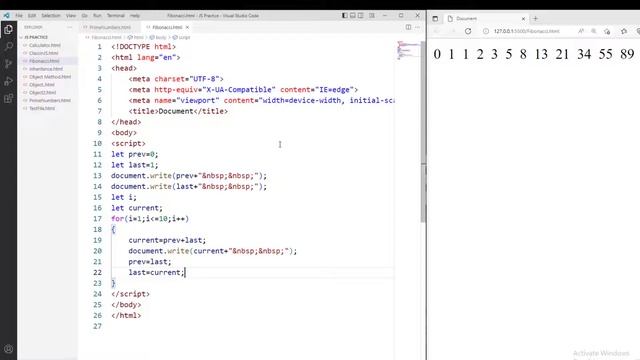Open the Run and Debug view
This screenshot has height=360, width=640.
tap(8, 81)
